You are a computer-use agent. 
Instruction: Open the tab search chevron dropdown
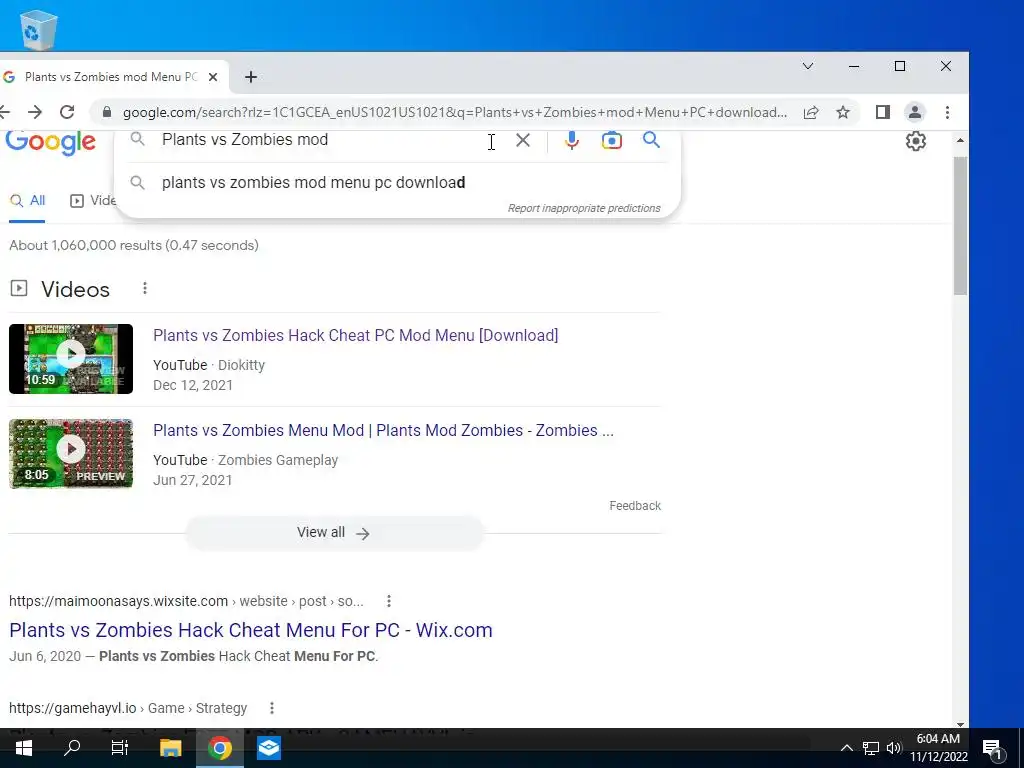tap(808, 66)
